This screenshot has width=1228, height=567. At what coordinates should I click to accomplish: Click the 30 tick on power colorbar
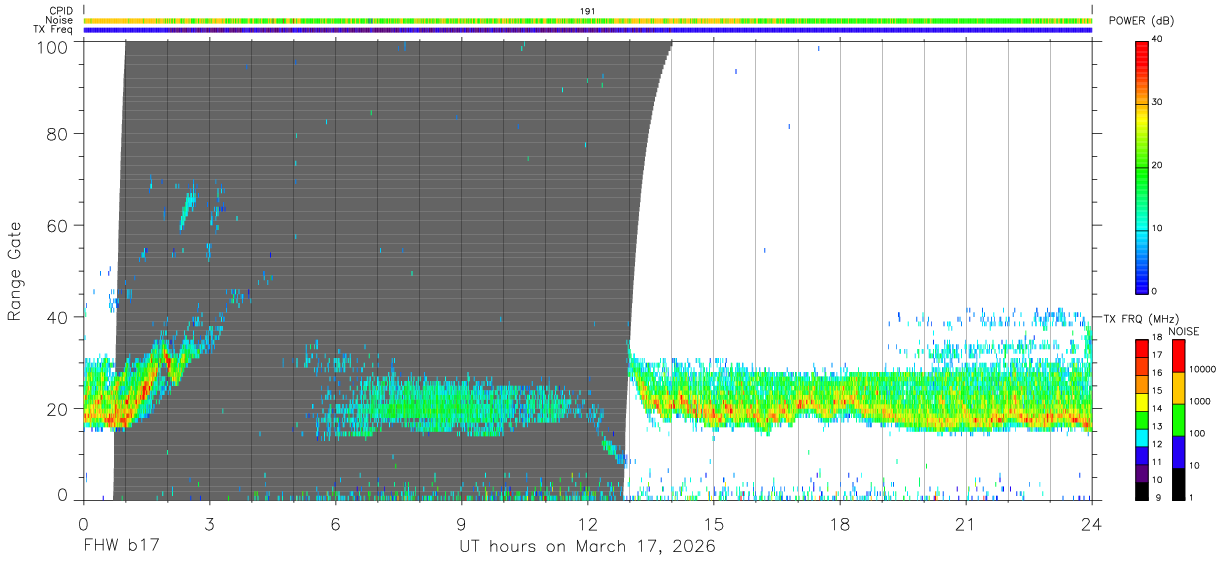1158,103
